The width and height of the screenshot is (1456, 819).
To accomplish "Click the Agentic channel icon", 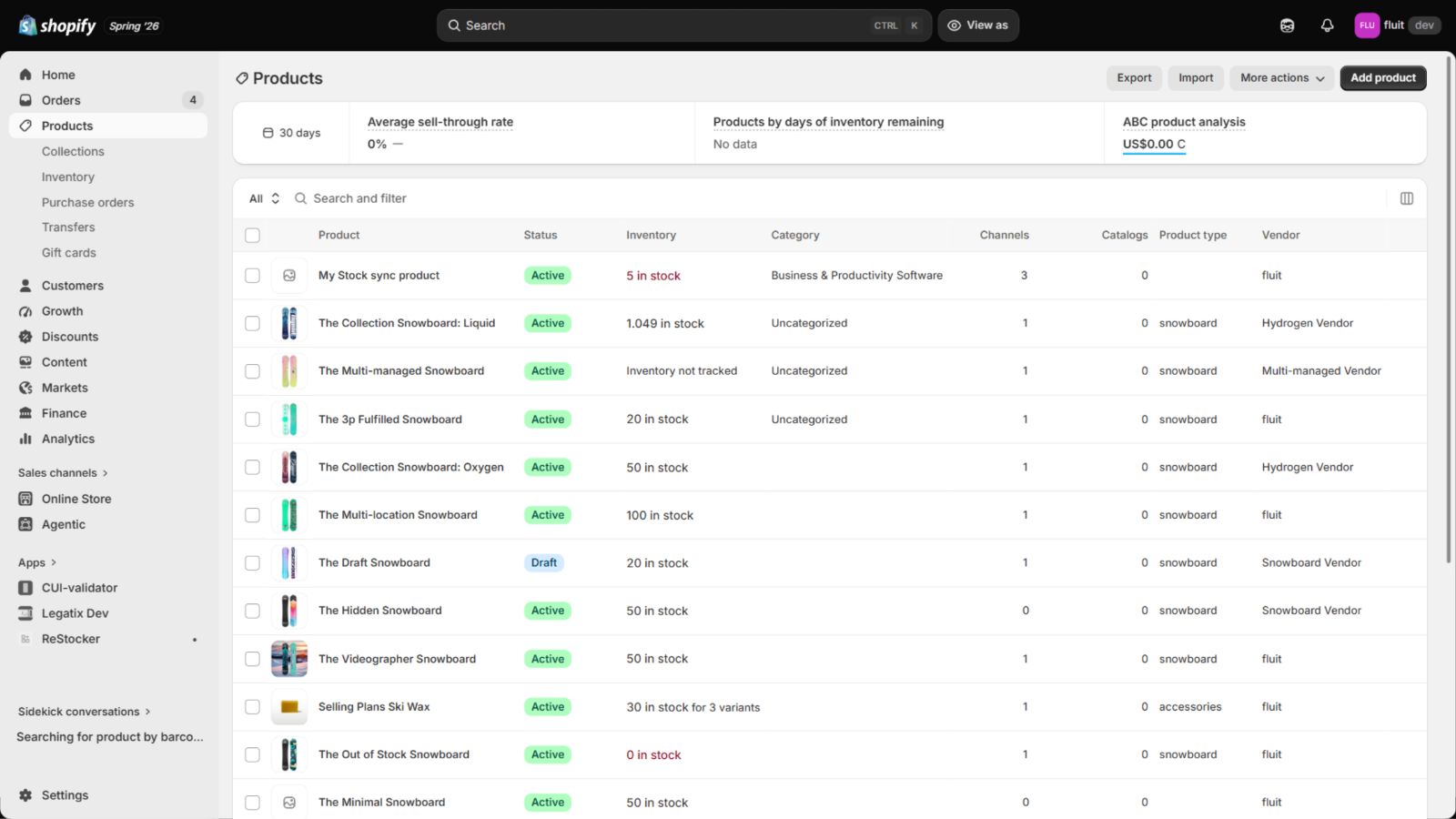I will point(25,524).
